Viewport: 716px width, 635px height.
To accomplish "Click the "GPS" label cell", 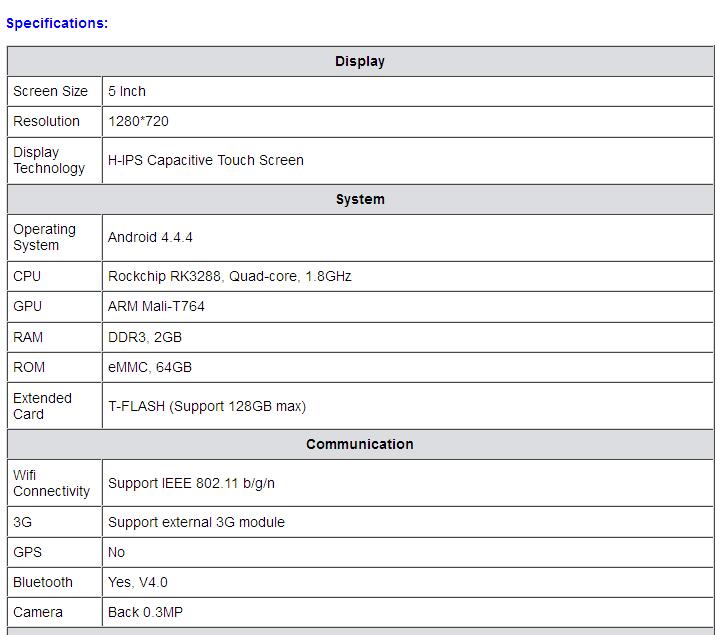I will click(54, 552).
